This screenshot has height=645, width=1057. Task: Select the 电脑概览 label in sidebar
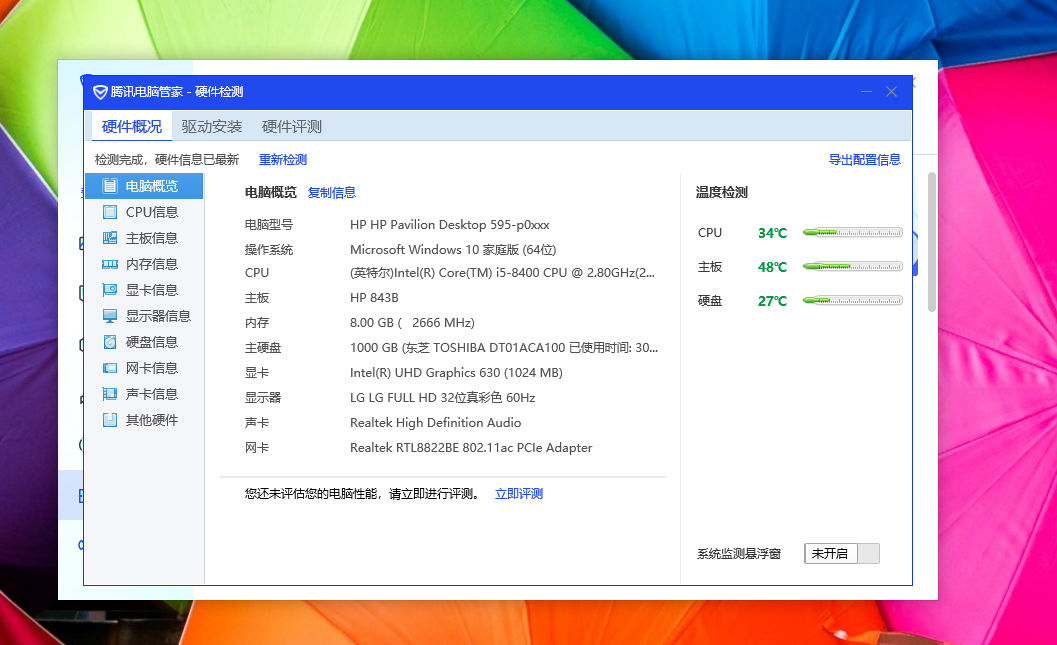(152, 186)
